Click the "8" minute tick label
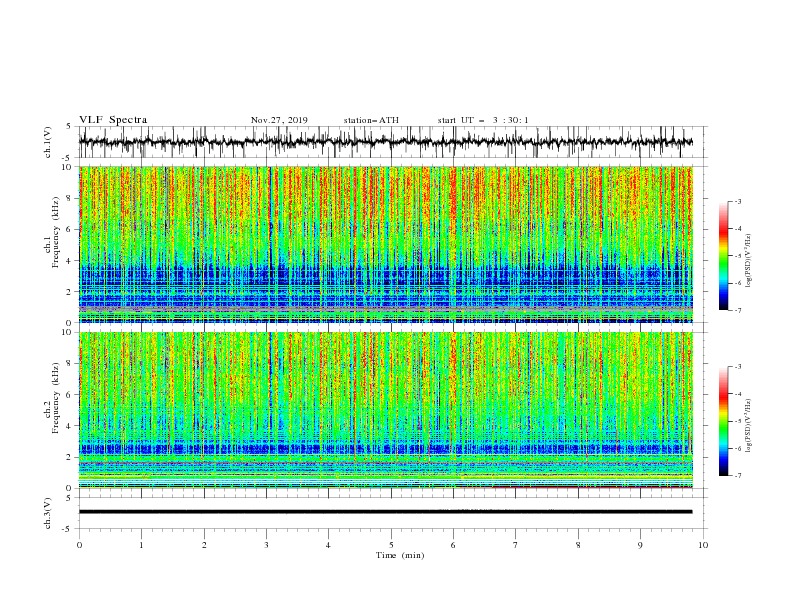 [578, 545]
